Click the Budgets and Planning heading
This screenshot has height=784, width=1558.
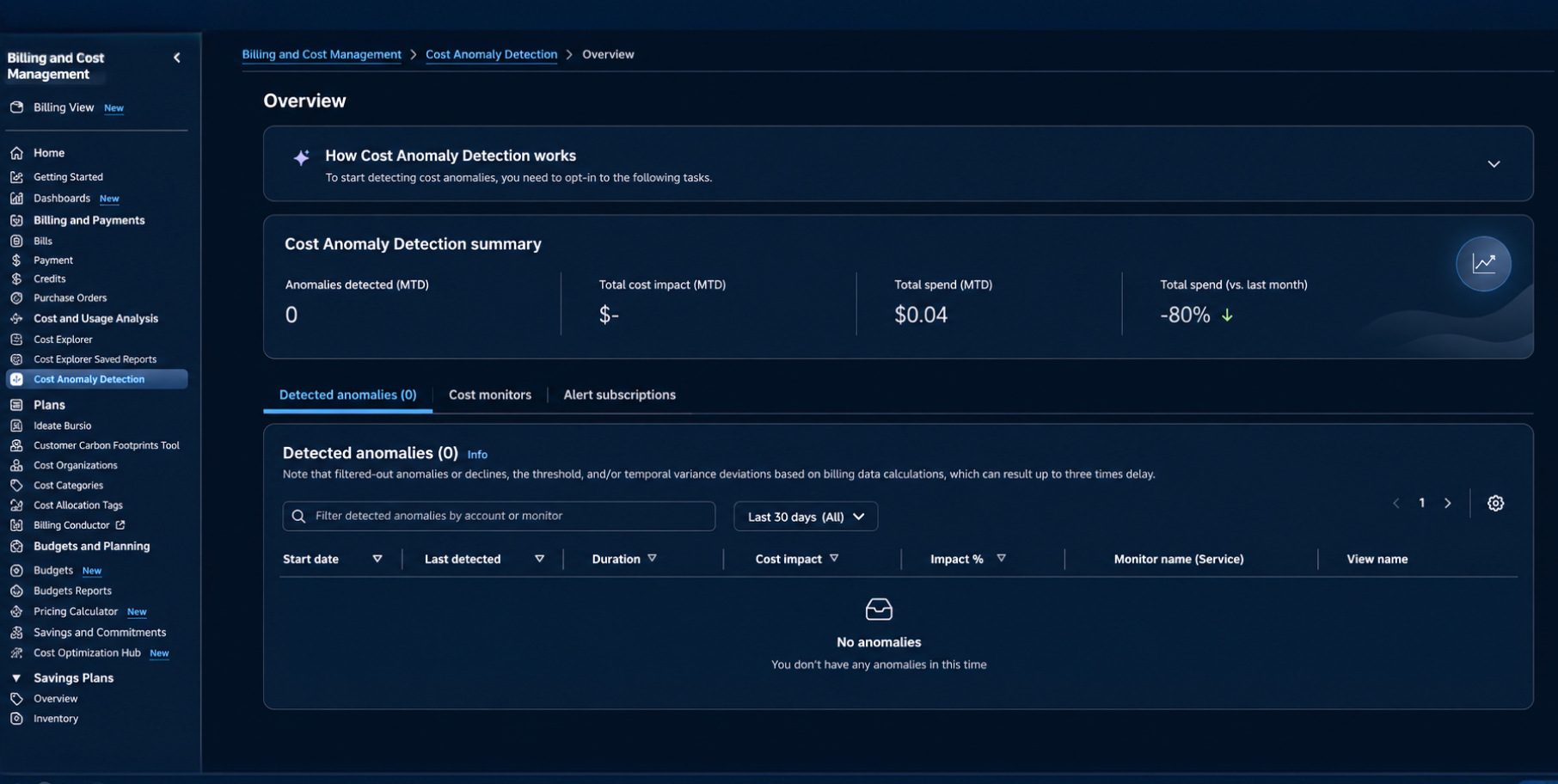point(91,547)
